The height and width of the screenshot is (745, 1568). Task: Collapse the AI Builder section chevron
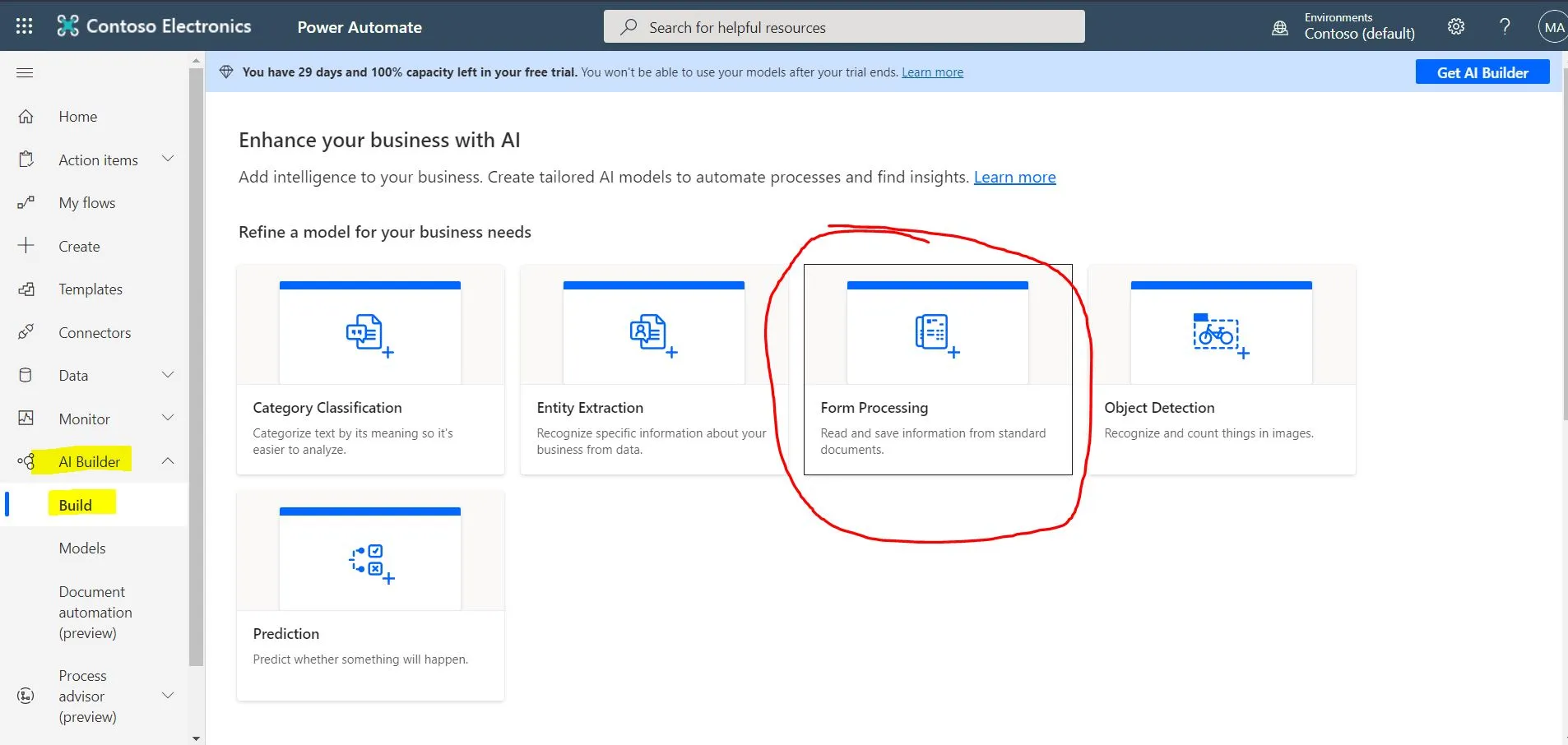tap(168, 461)
